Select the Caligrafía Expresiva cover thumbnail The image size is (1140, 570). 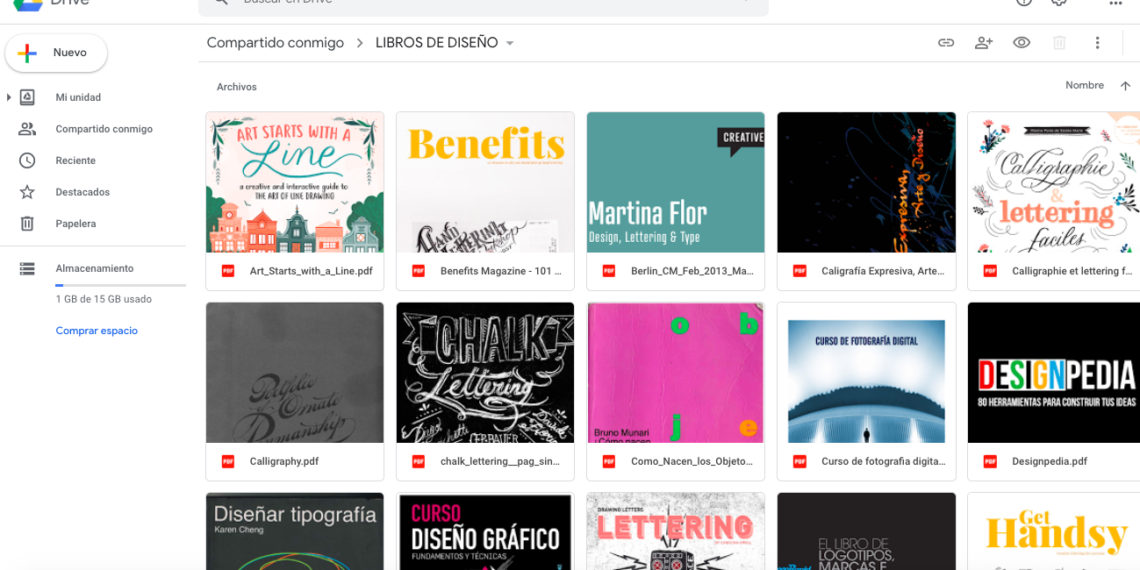(x=866, y=182)
